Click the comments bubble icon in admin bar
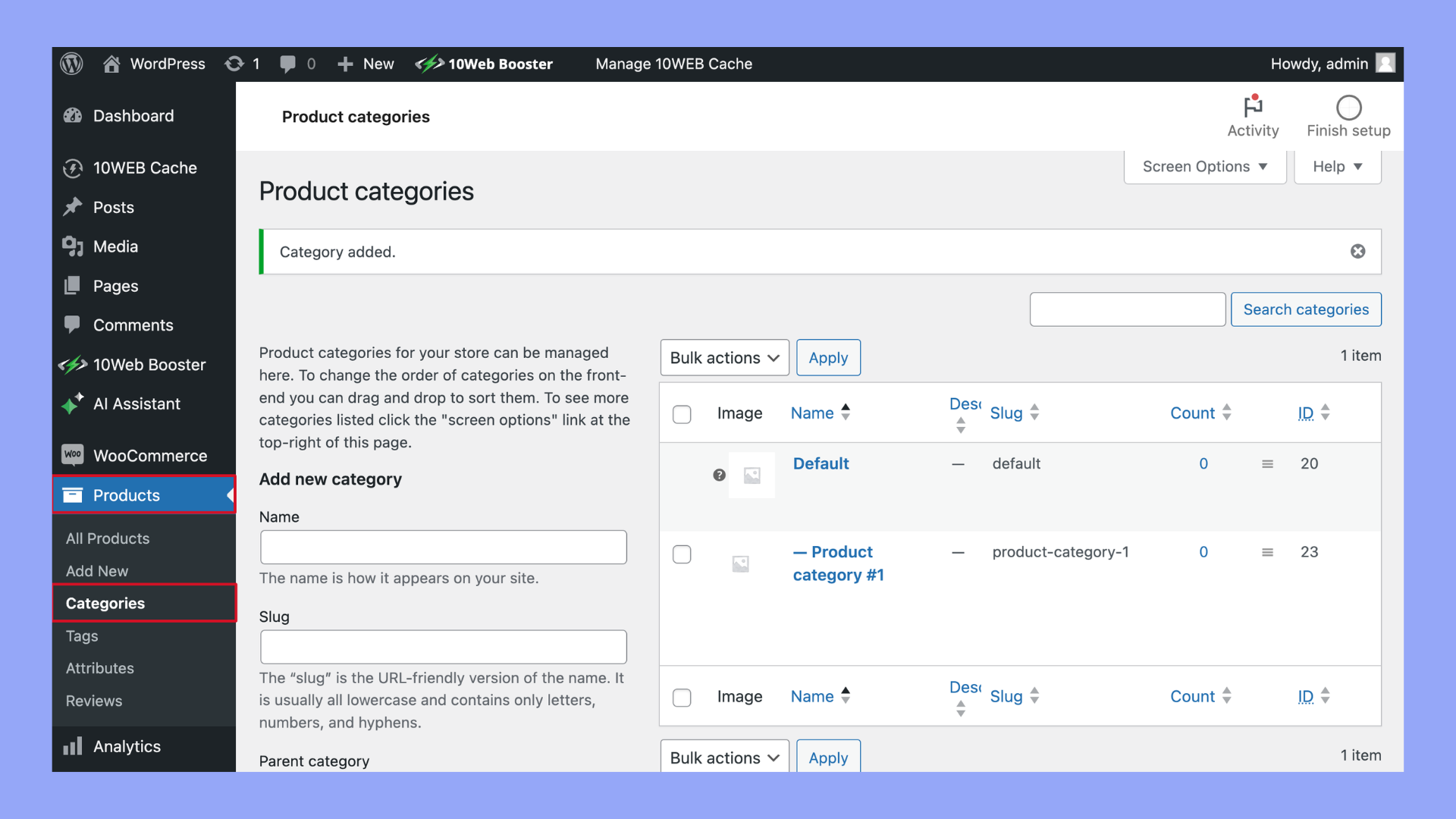The height and width of the screenshot is (819, 1456). (x=287, y=64)
